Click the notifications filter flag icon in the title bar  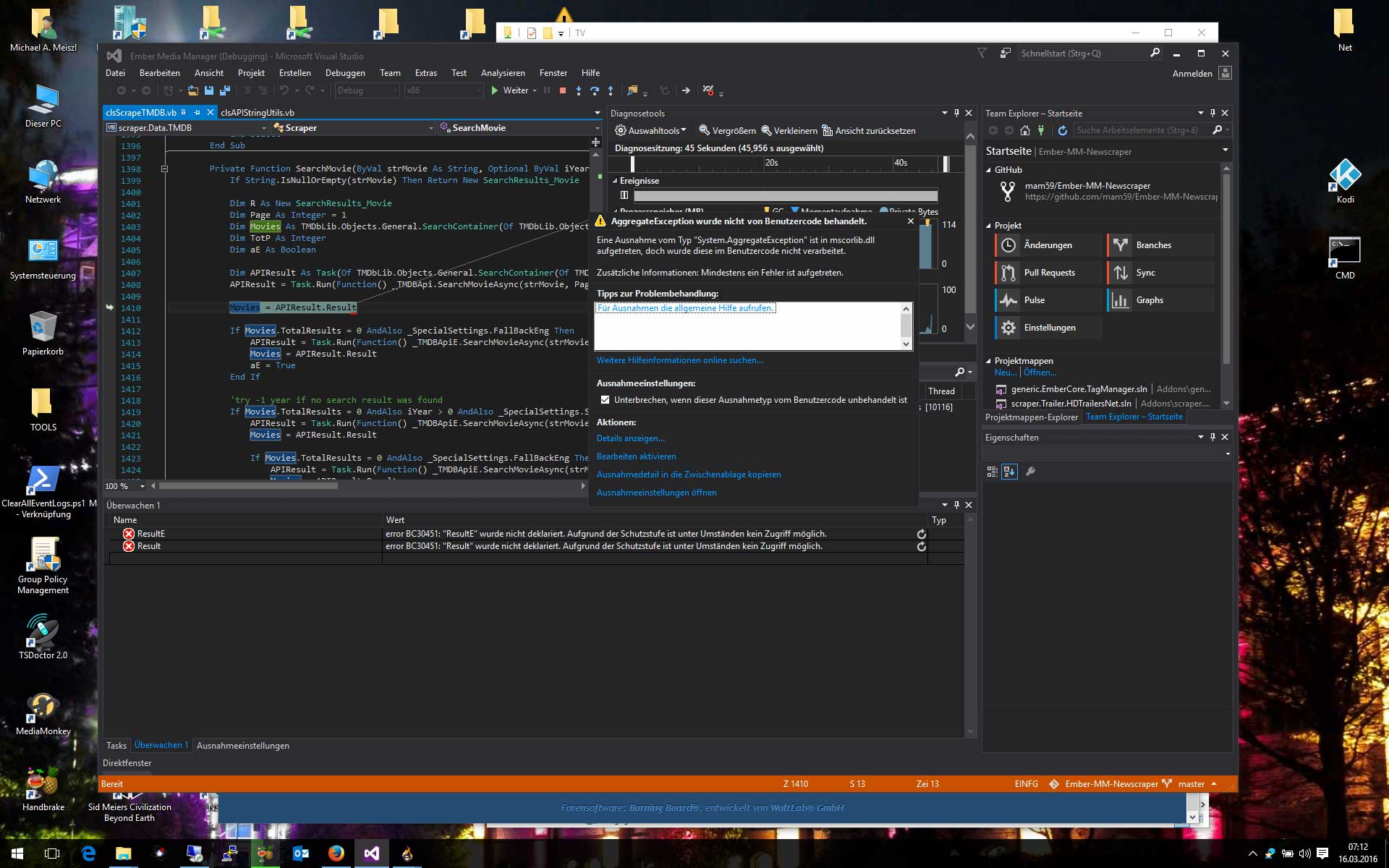[x=982, y=54]
